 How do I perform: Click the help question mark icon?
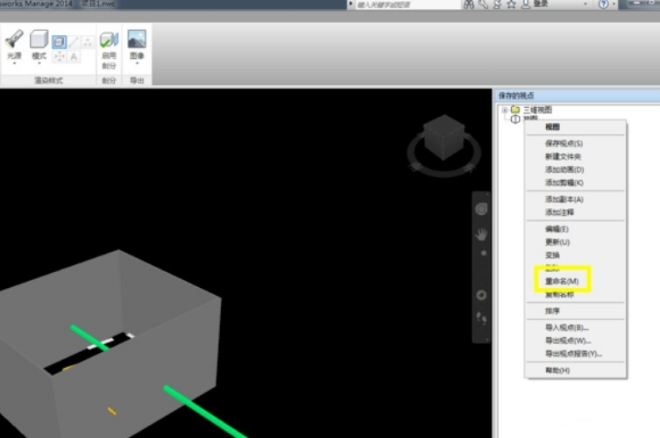click(x=603, y=4)
